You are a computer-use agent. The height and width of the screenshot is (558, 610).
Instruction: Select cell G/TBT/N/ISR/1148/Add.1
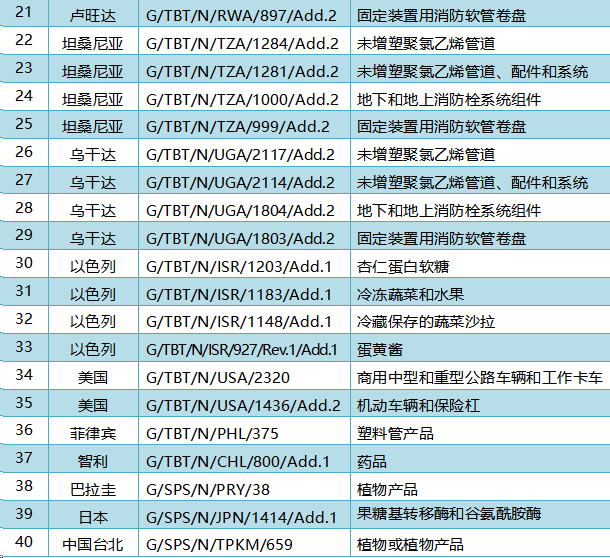click(x=244, y=319)
